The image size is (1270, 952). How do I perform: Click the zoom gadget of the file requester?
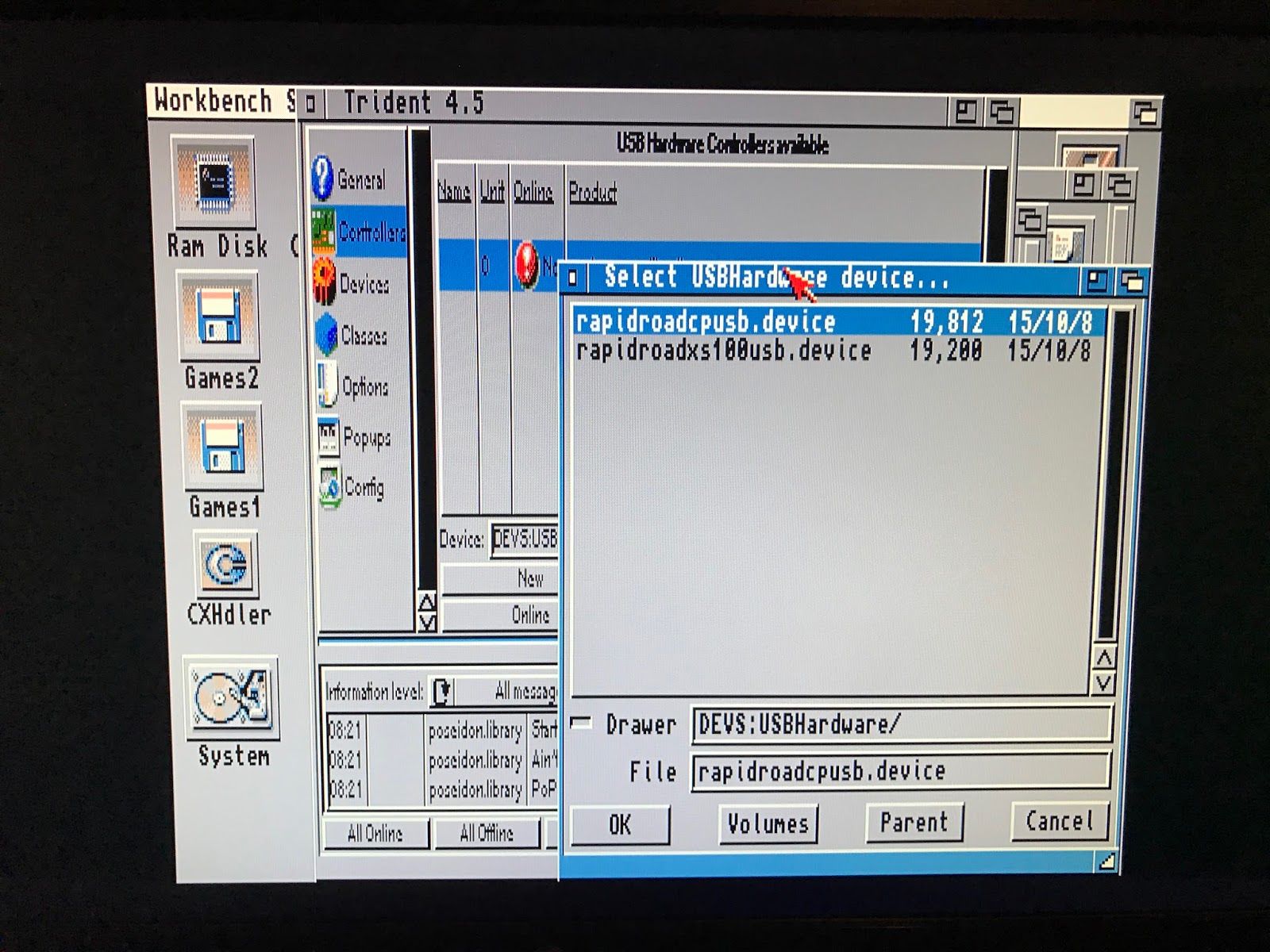pos(1097,280)
